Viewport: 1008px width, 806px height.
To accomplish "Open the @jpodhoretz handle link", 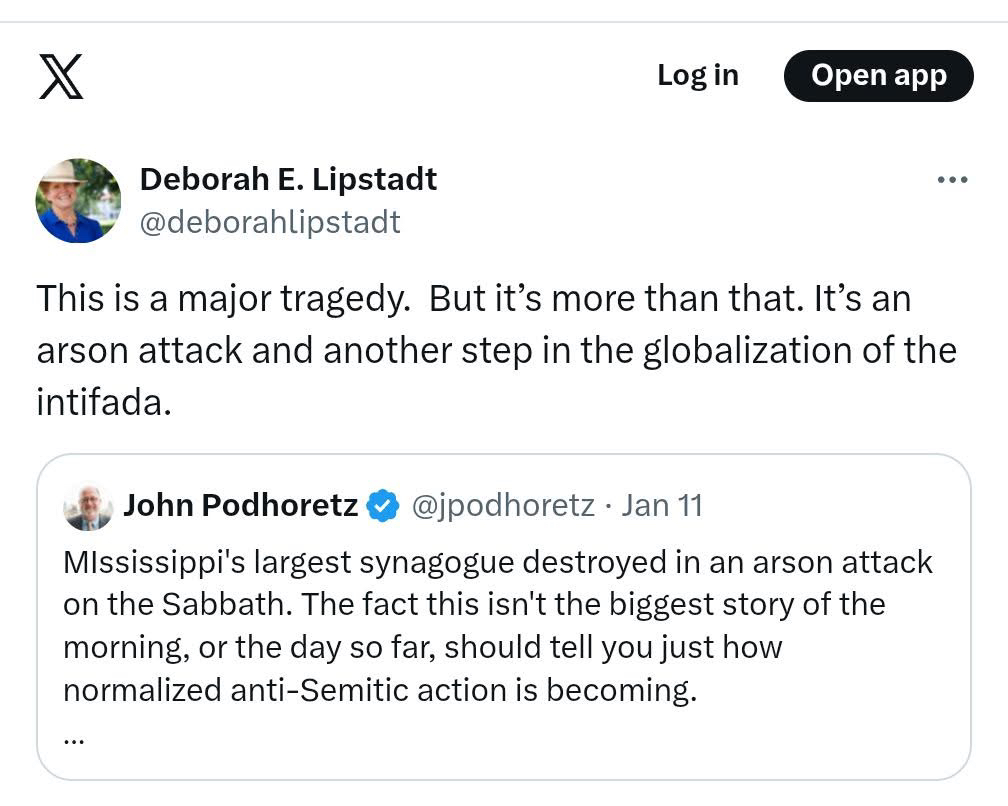I will click(x=503, y=506).
